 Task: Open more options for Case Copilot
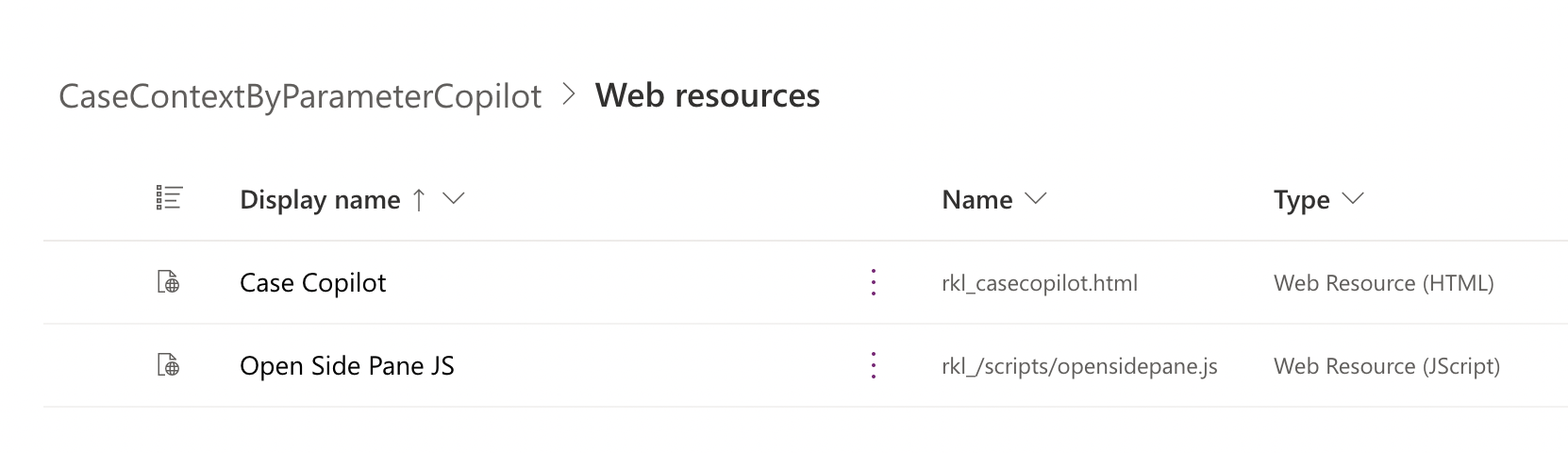[874, 282]
